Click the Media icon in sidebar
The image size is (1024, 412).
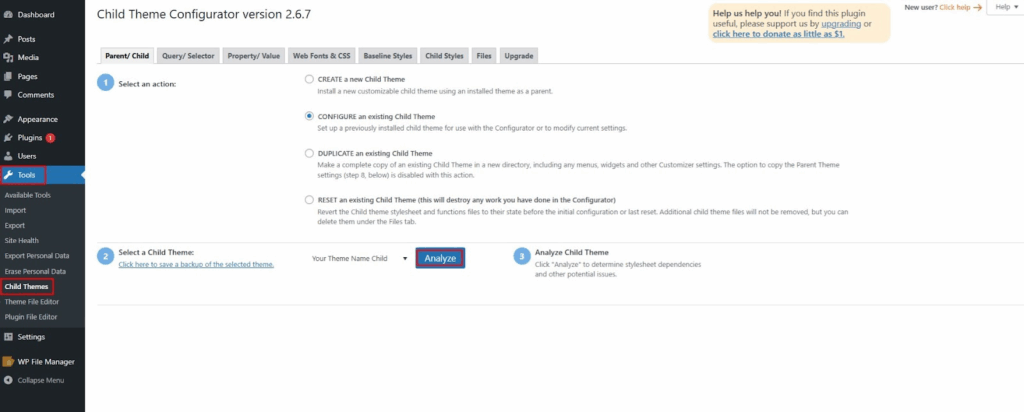(8, 57)
